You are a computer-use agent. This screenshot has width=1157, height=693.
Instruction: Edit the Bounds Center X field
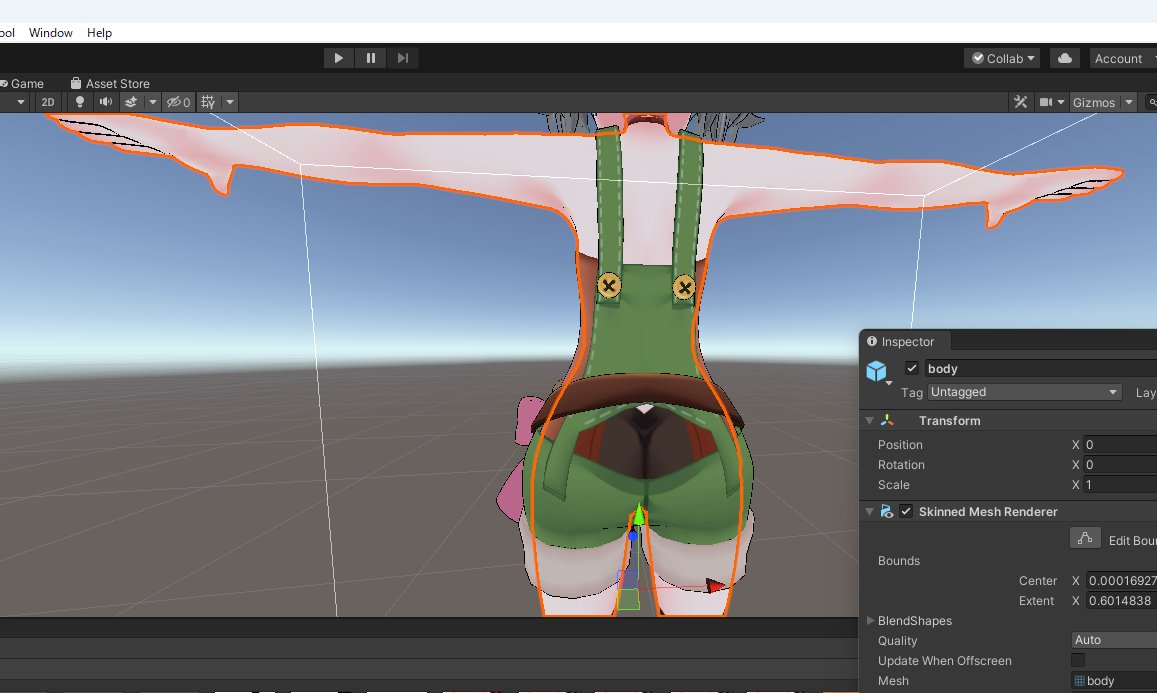click(x=1120, y=580)
